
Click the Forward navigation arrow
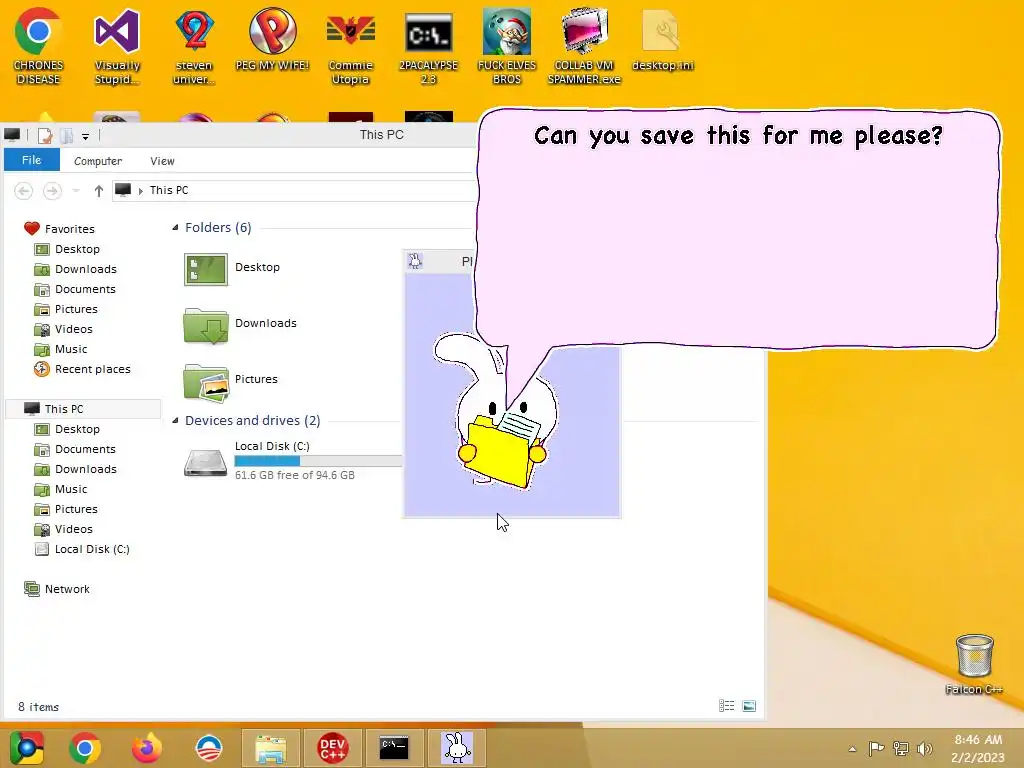pos(52,191)
